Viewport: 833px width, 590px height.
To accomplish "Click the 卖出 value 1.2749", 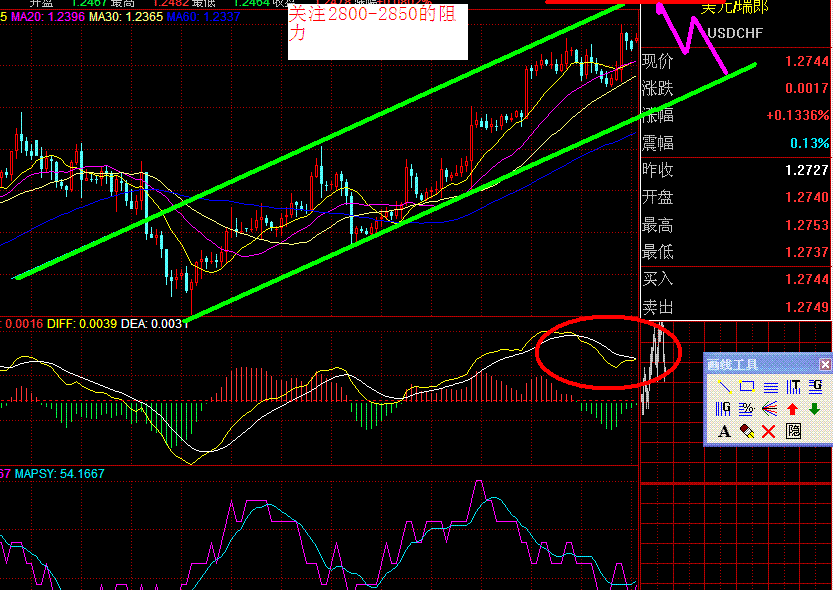I will [x=806, y=306].
